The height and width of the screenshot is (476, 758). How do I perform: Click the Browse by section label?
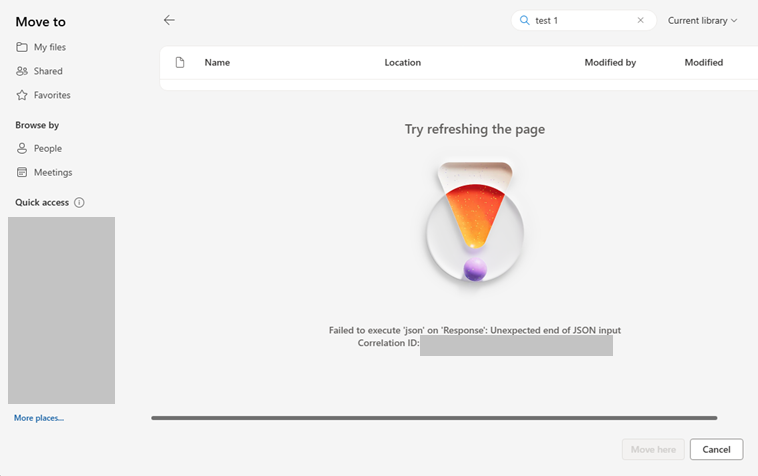(37, 125)
